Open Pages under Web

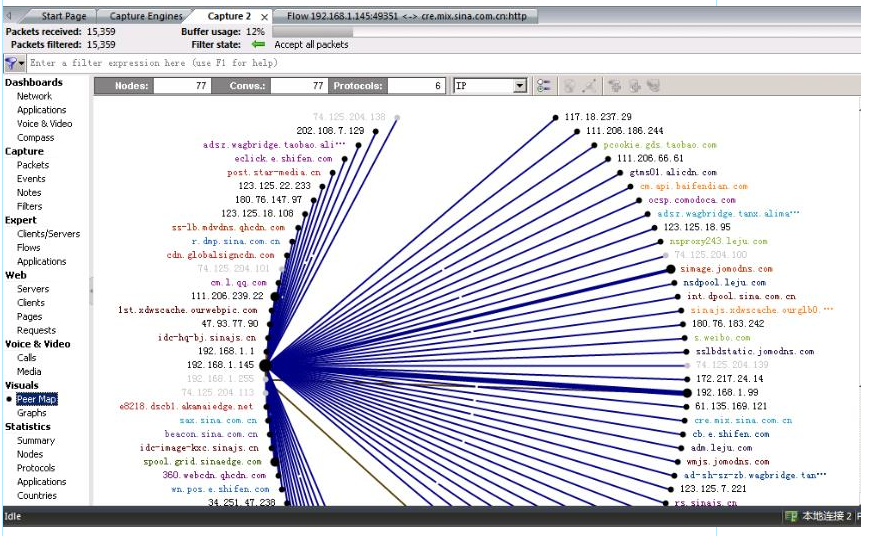coord(30,317)
